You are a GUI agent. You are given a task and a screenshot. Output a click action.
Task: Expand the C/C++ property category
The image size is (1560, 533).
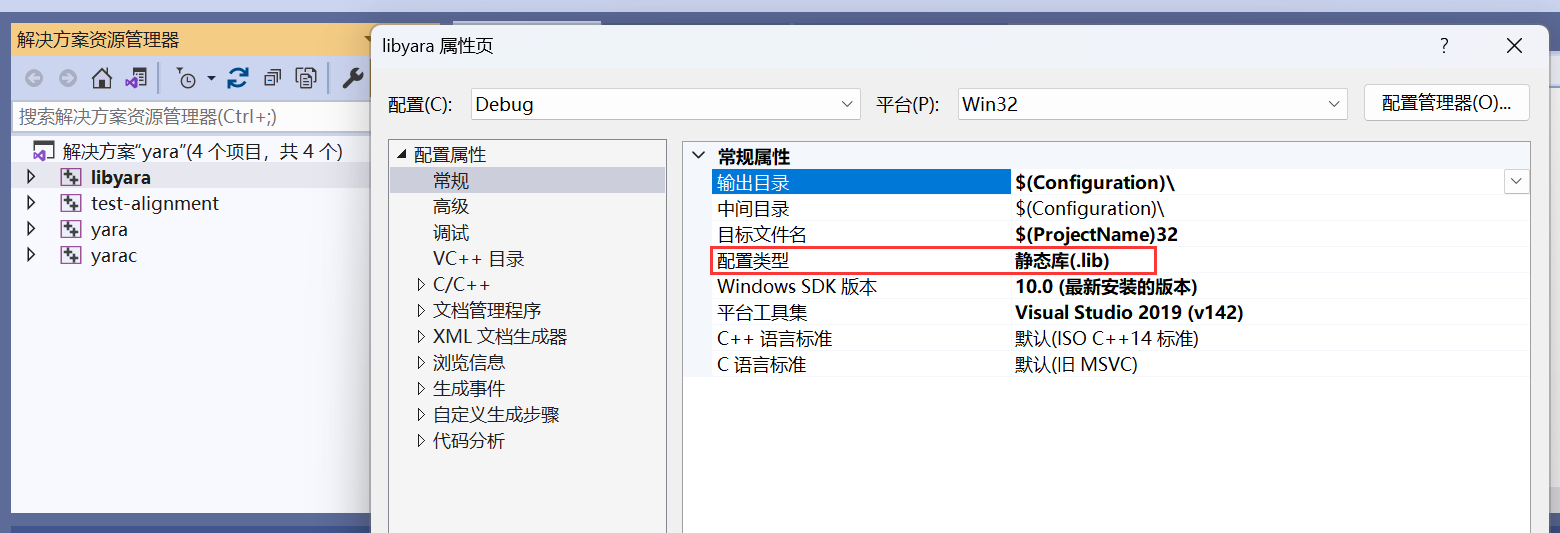[x=421, y=285]
